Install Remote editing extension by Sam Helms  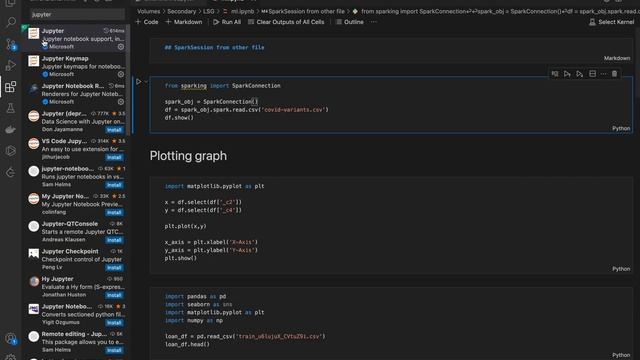[114, 350]
